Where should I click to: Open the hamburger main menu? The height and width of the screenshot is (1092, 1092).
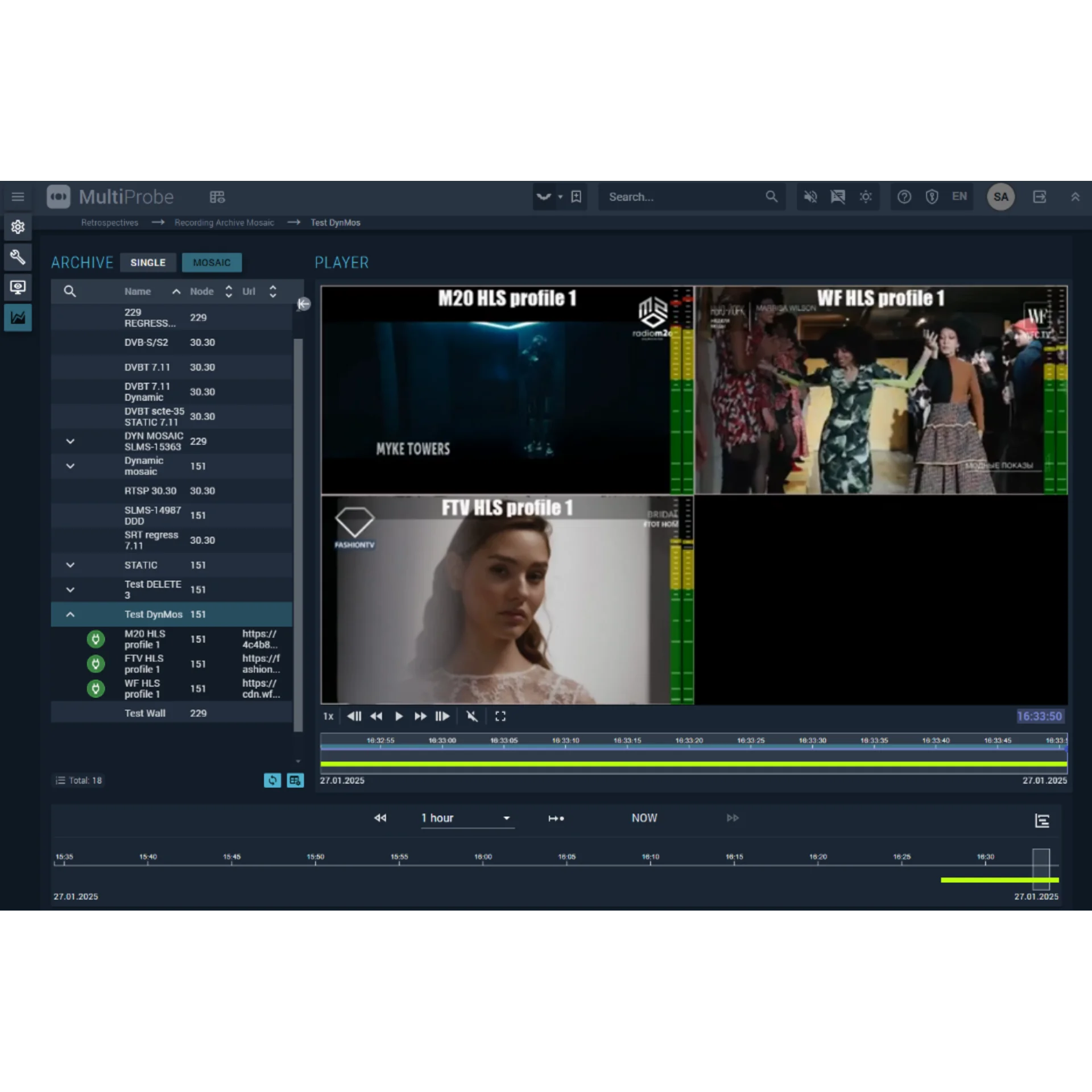tap(18, 197)
